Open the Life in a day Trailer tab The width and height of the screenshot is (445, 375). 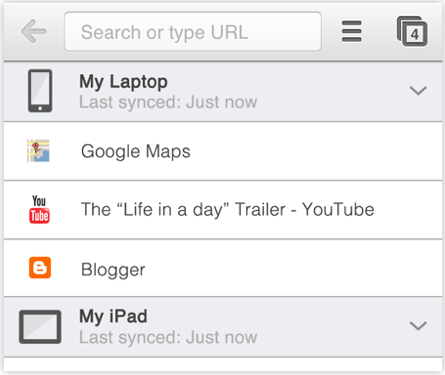pos(223,210)
